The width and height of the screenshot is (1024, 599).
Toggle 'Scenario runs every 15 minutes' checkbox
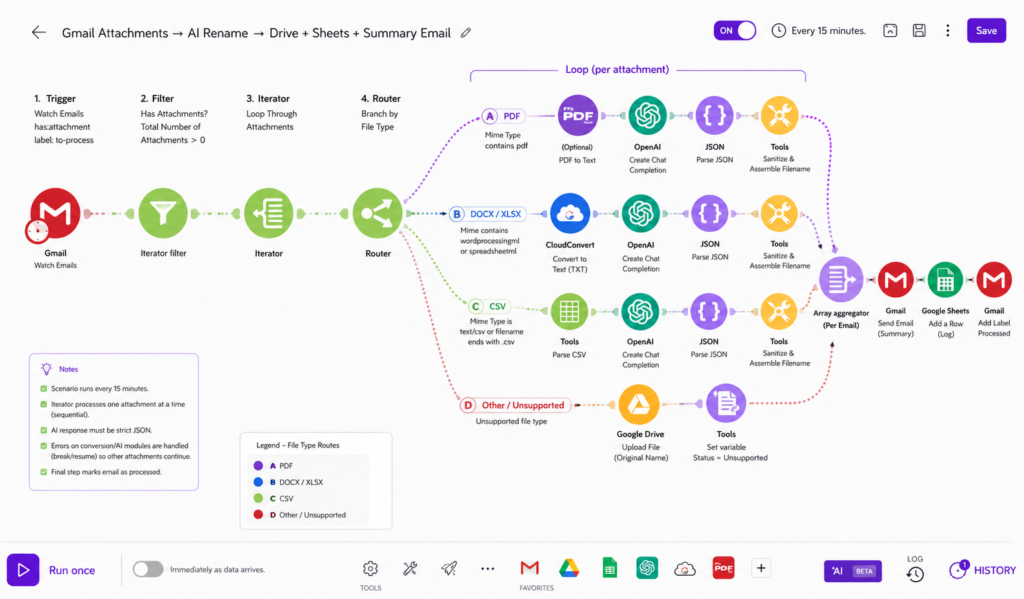44,389
